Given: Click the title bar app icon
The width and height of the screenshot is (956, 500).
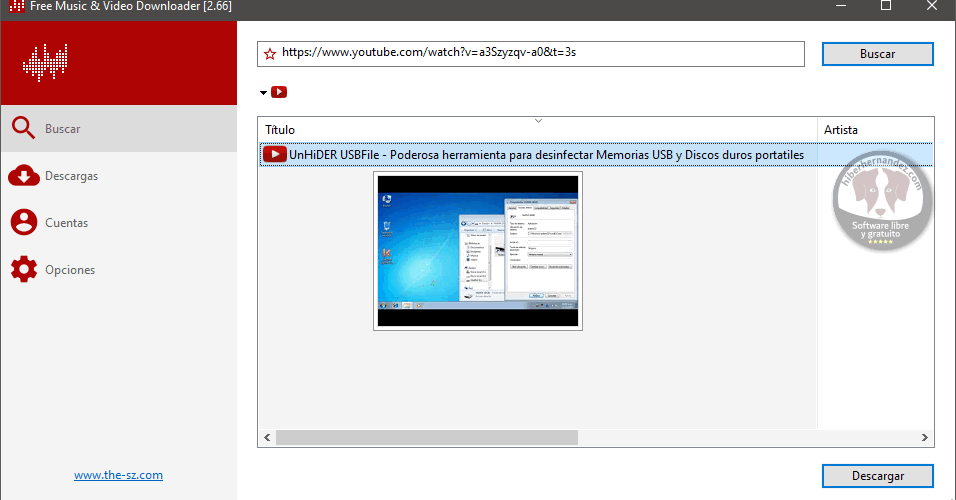Looking at the screenshot, I should [17, 6].
